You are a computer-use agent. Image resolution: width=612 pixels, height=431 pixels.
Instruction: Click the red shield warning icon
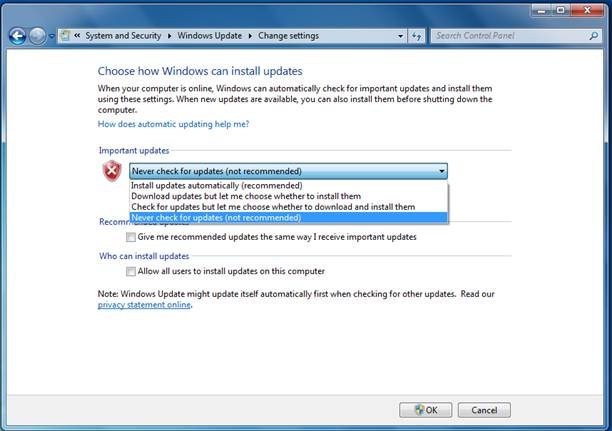pyautogui.click(x=112, y=171)
